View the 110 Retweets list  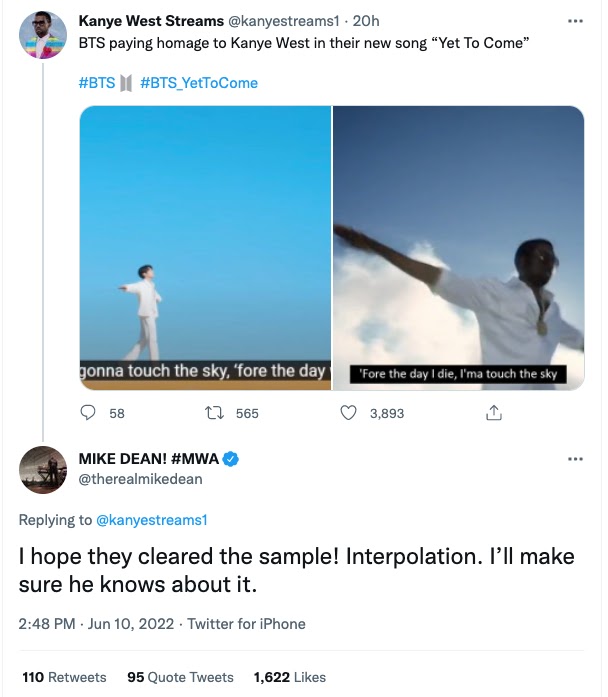pyautogui.click(x=64, y=677)
